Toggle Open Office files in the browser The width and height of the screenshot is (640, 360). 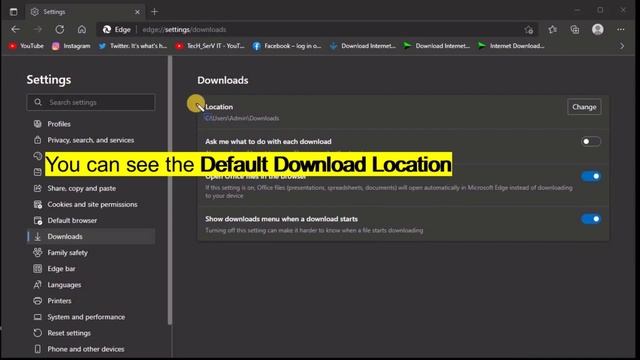591,176
